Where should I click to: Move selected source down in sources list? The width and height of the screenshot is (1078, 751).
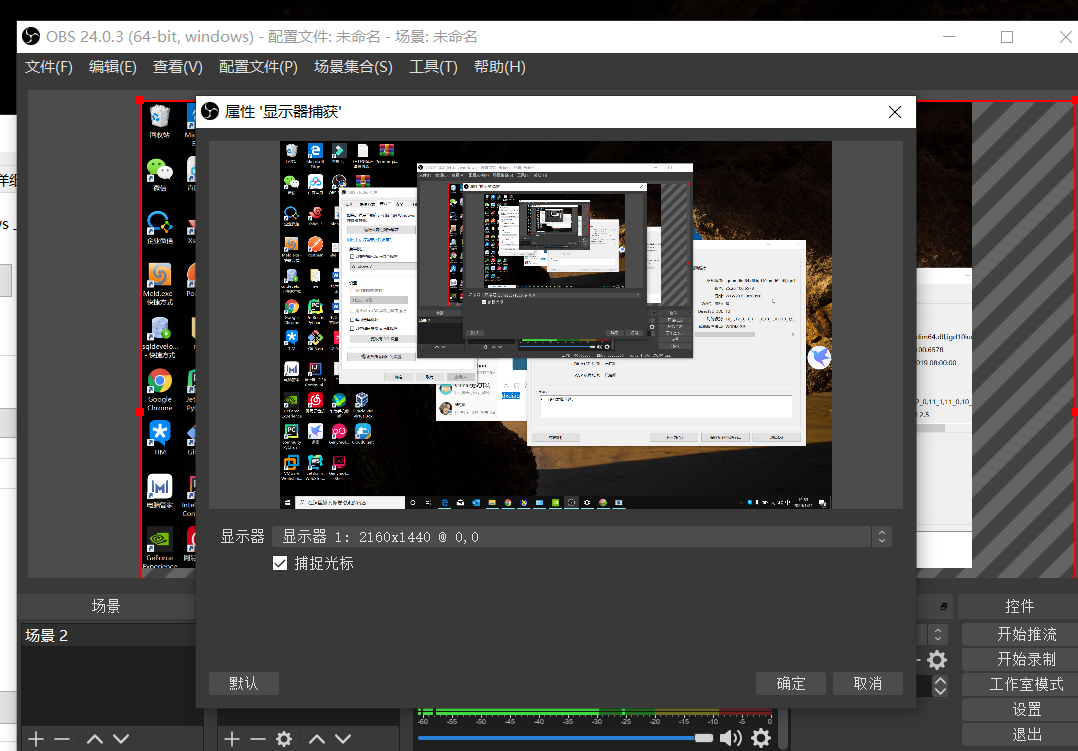[343, 739]
